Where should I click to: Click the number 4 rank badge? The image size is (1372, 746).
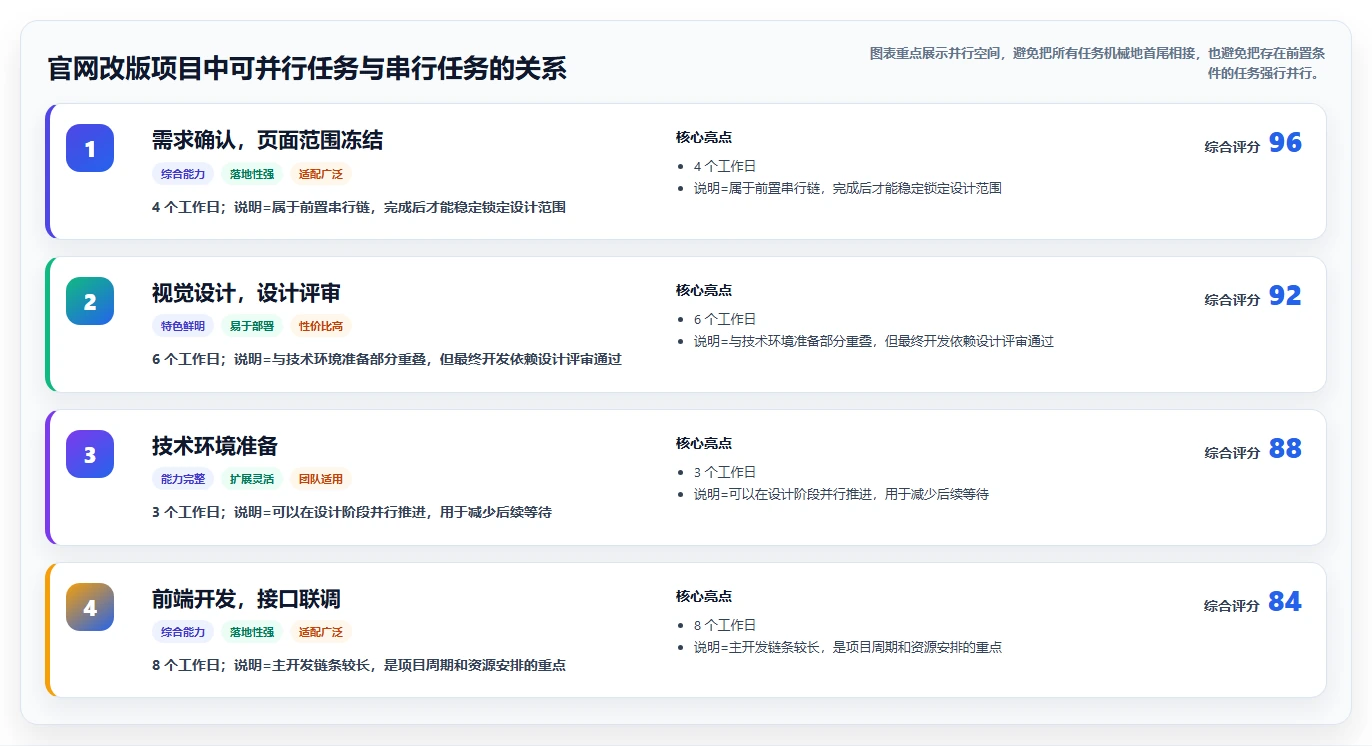(90, 607)
